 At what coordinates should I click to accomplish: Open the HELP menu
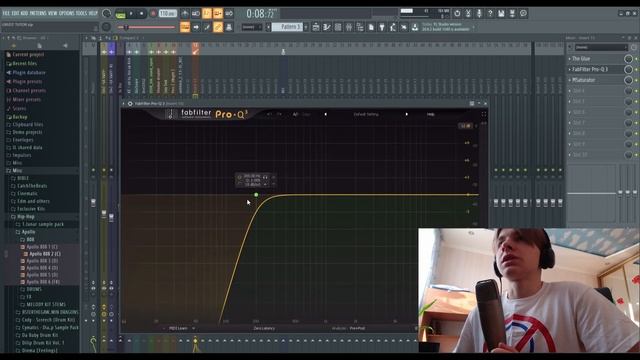point(93,13)
